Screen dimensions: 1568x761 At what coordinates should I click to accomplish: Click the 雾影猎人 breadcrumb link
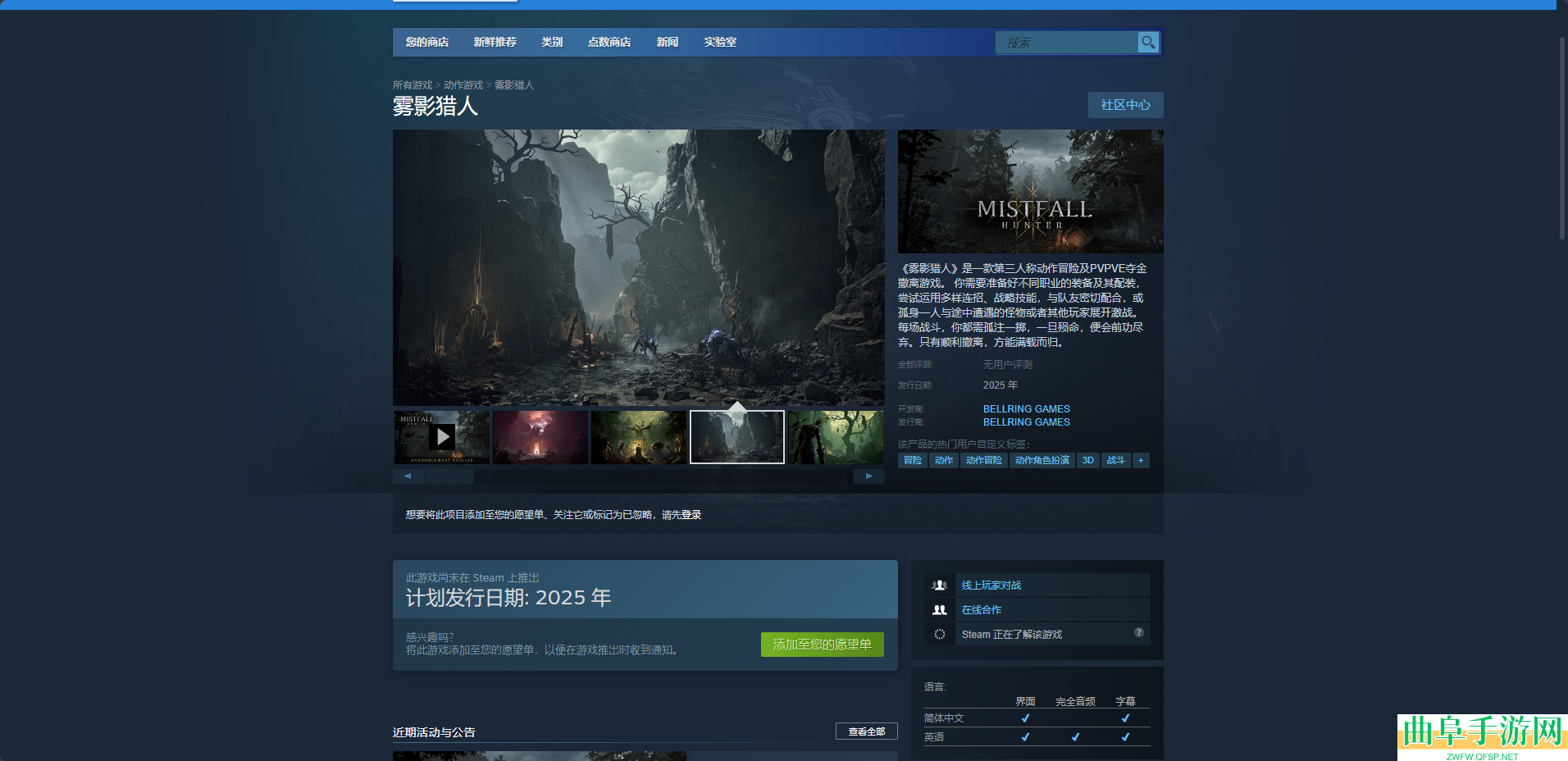coord(514,85)
